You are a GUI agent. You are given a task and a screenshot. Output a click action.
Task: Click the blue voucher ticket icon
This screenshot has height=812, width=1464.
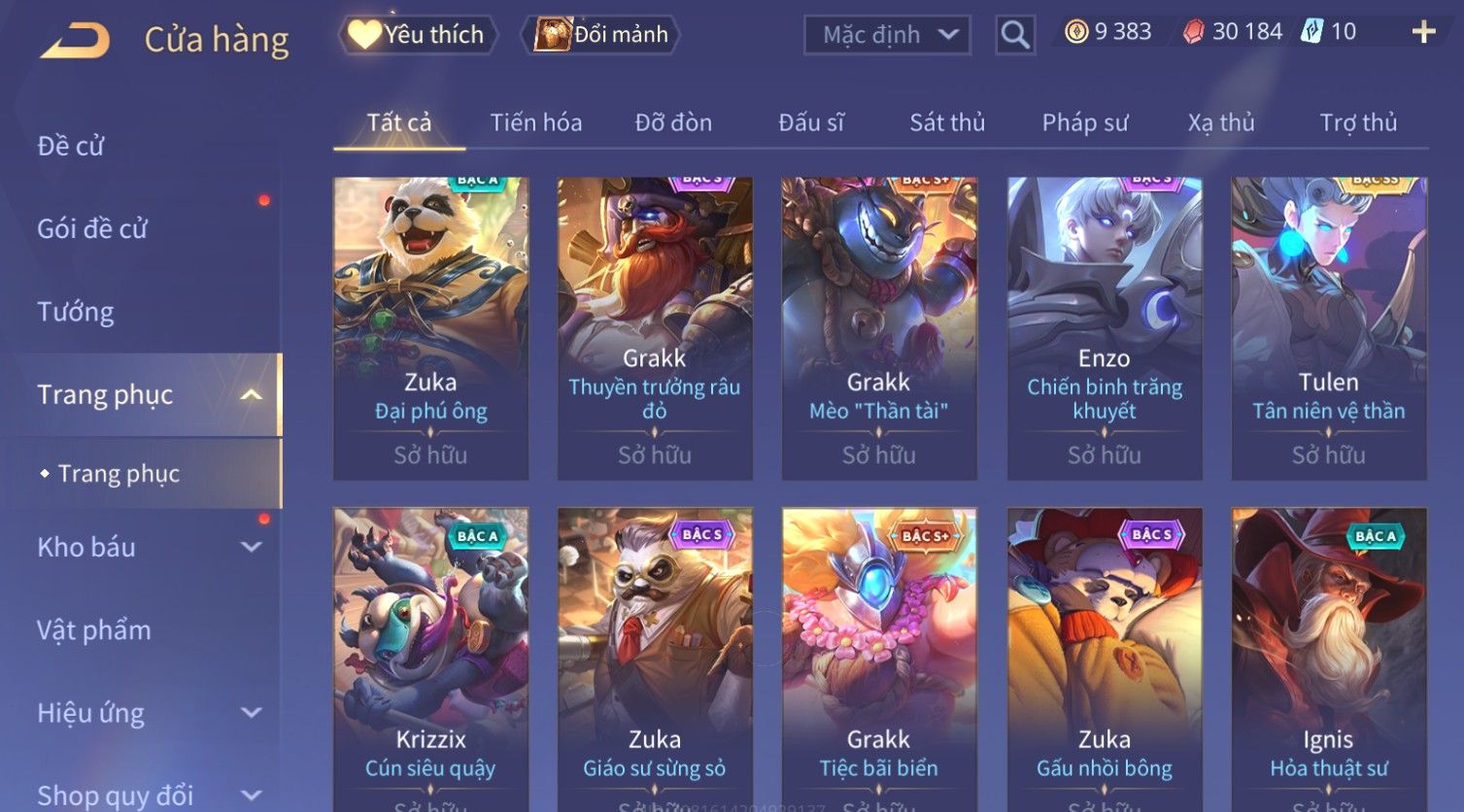(x=1312, y=32)
